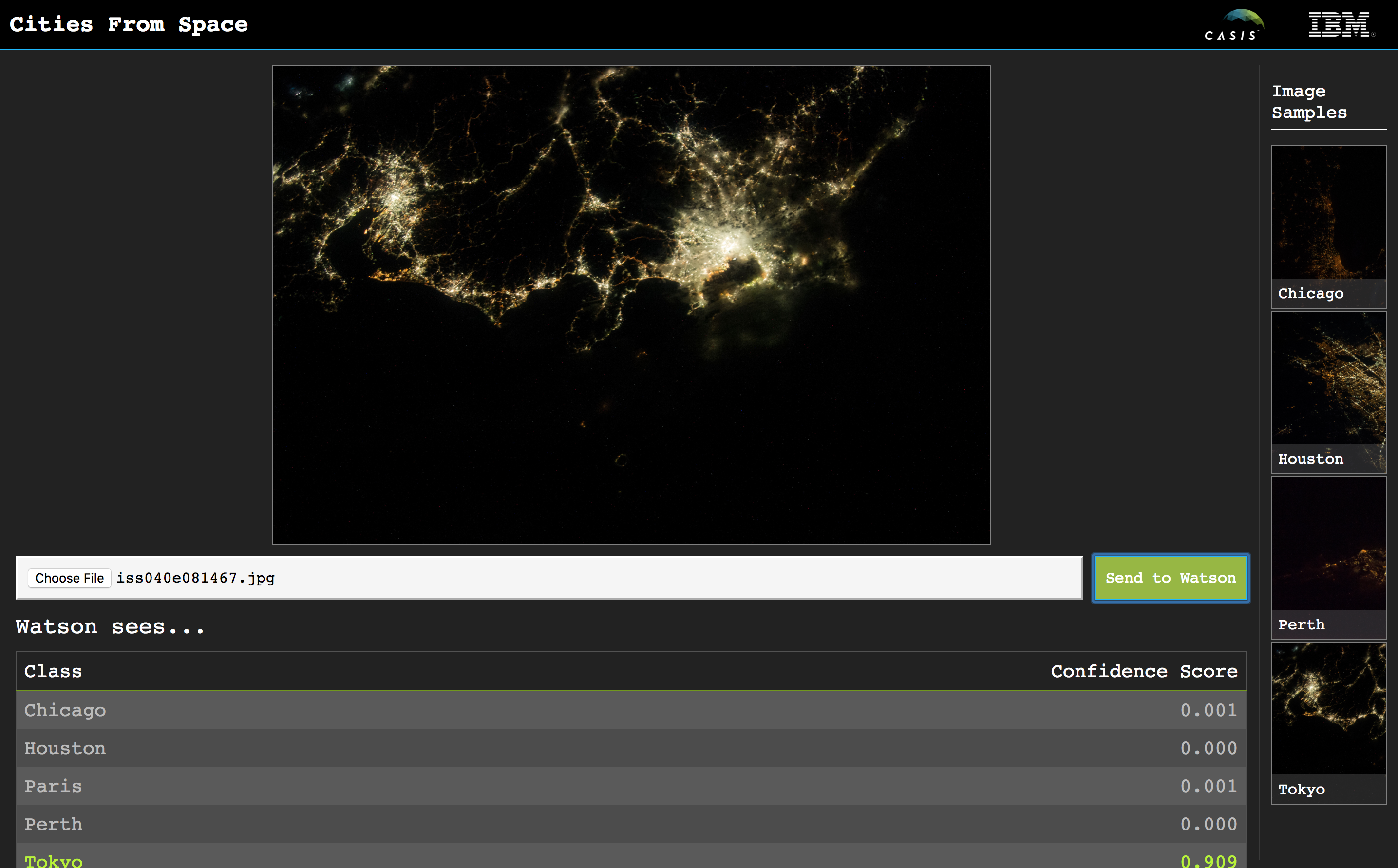Click the iss040e081467.jpg filename field
1398x868 pixels.
[195, 578]
